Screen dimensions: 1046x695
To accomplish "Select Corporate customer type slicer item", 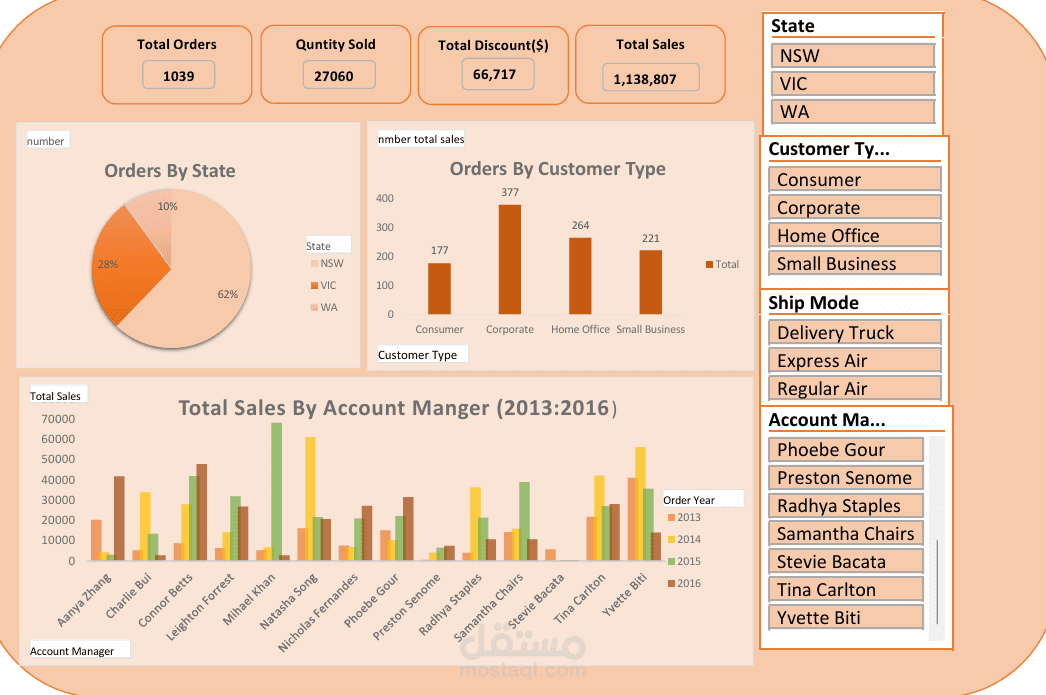I will (855, 207).
